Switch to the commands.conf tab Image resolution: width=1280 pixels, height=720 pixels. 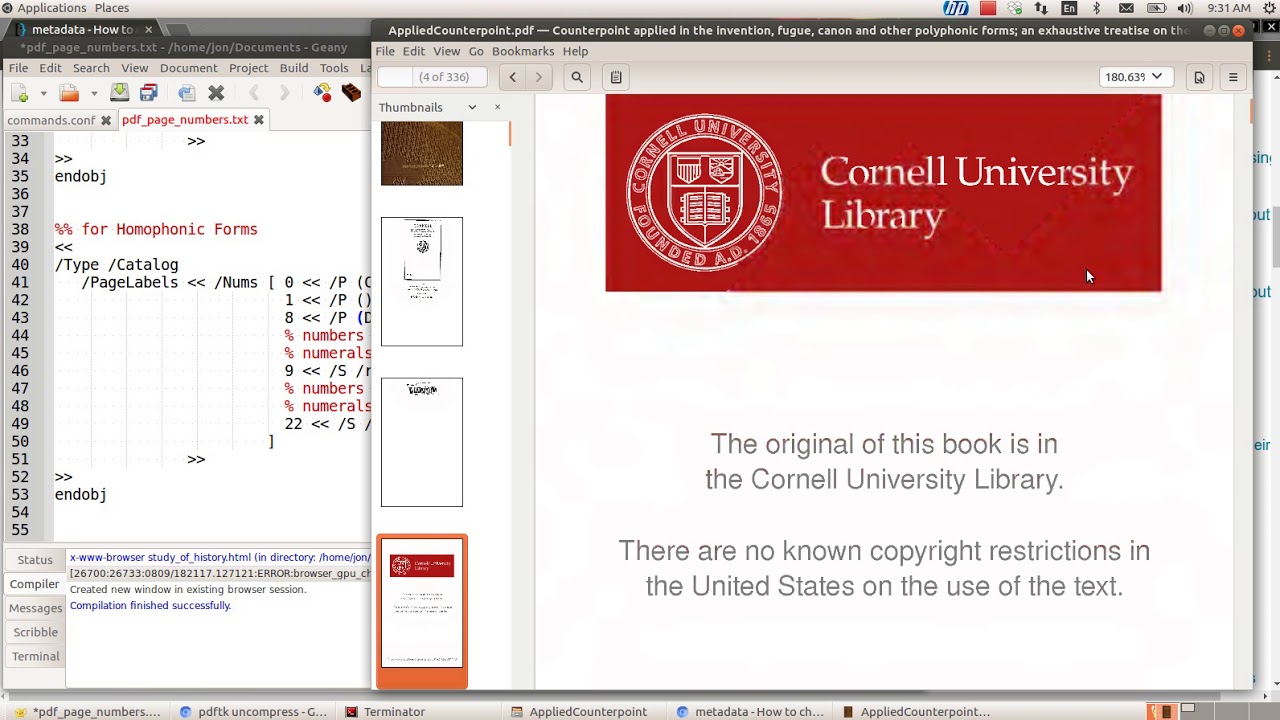pos(51,120)
